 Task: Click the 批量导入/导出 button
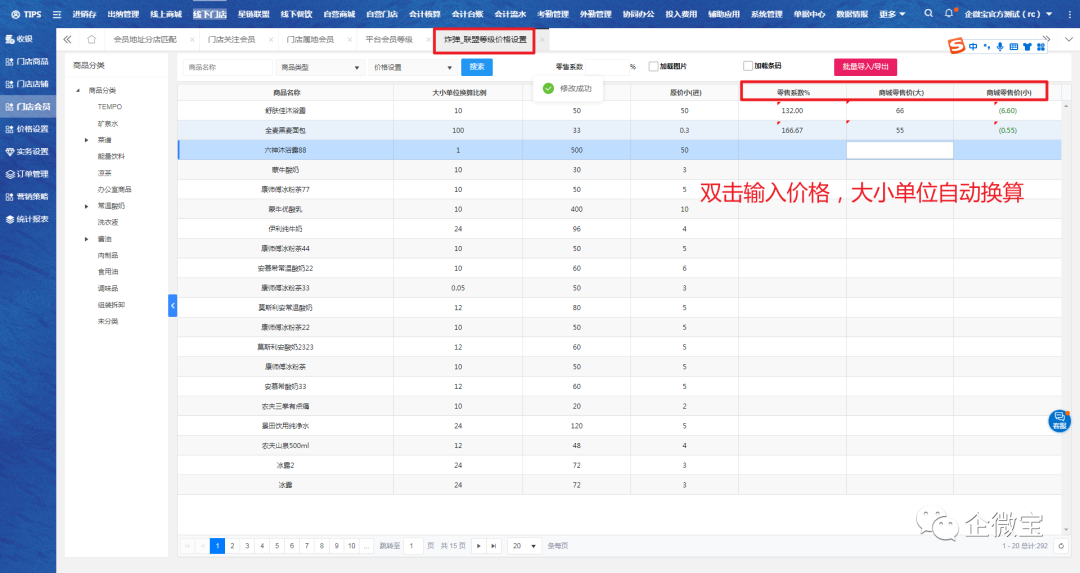(865, 67)
